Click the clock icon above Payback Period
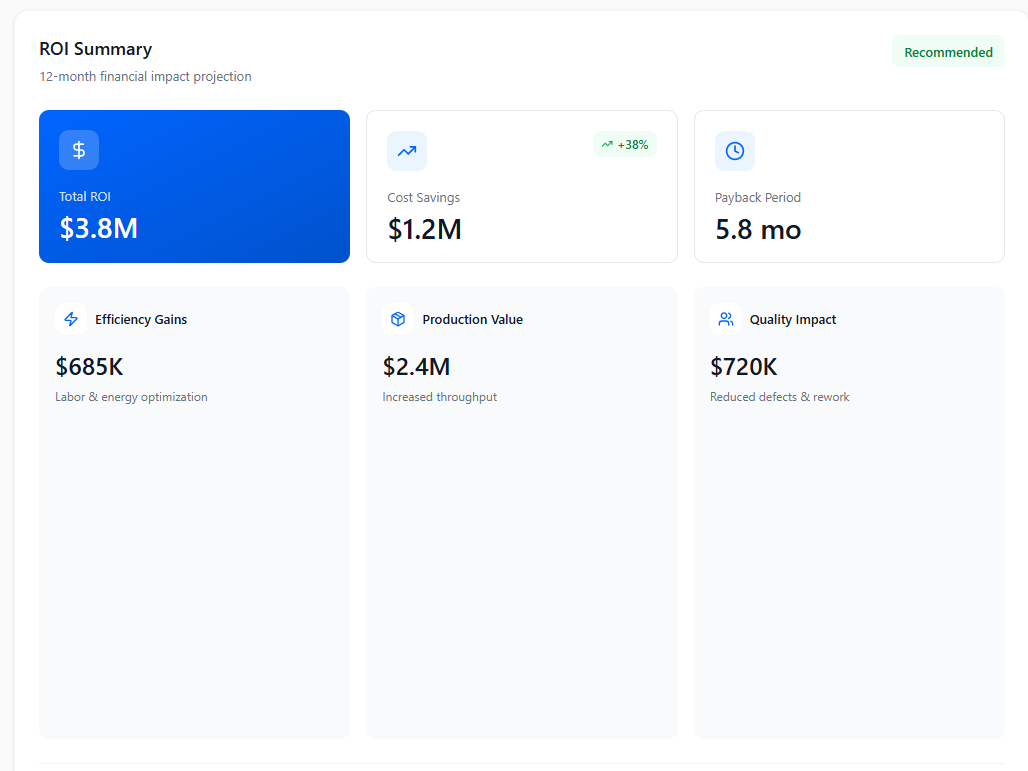The image size is (1028, 771). pos(735,151)
